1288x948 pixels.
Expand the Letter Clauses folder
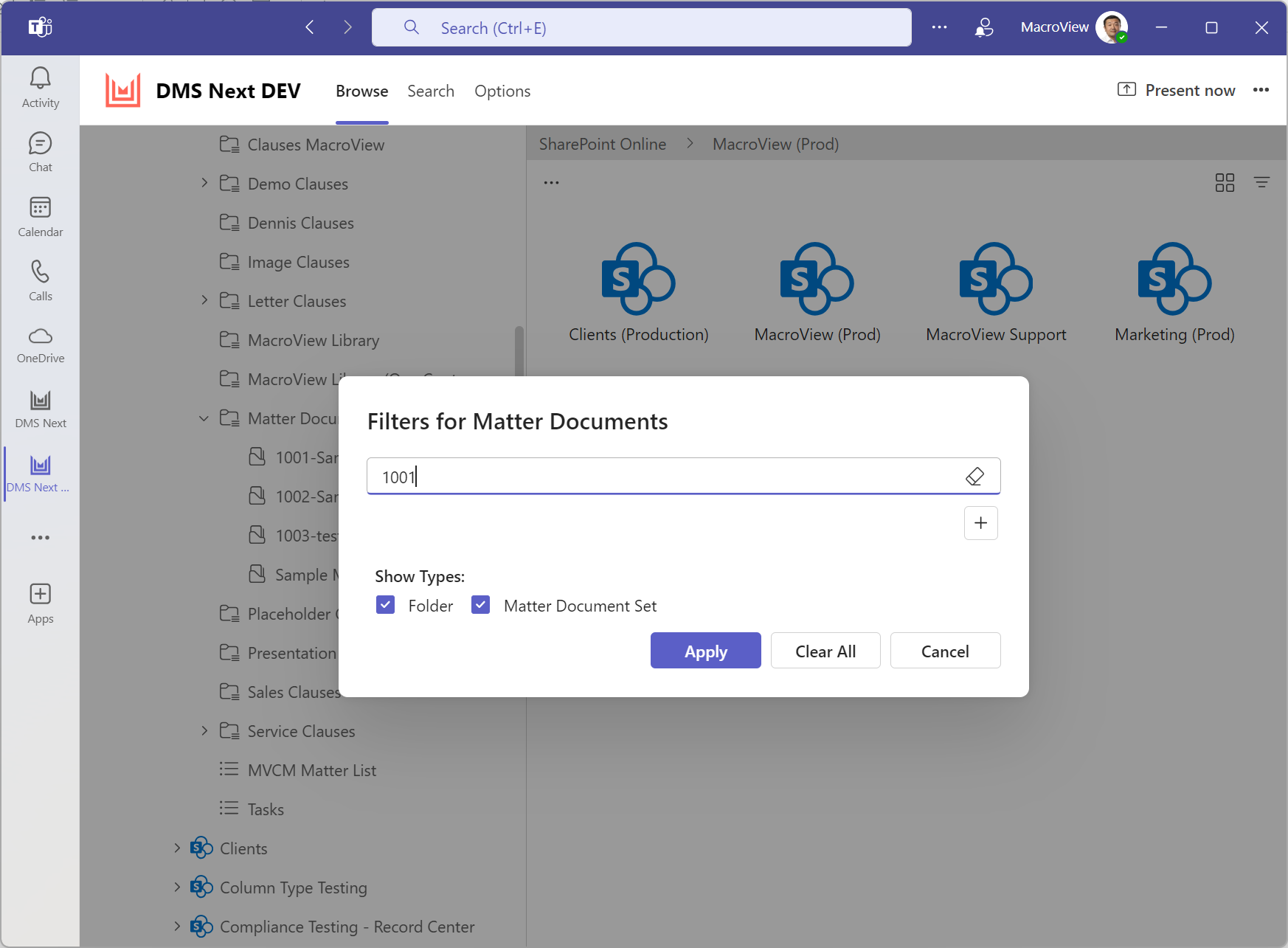click(x=204, y=300)
